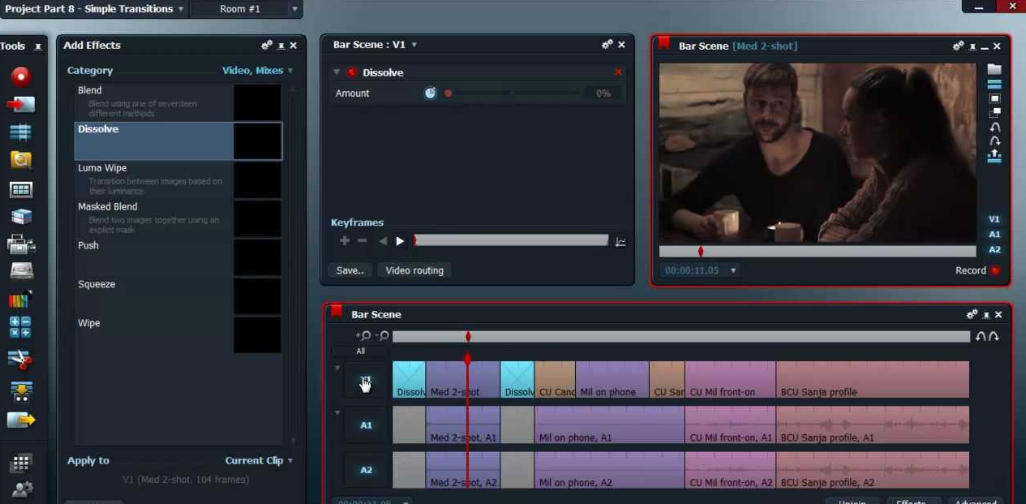
Task: Click the Keyframes position bar
Action: click(510, 241)
